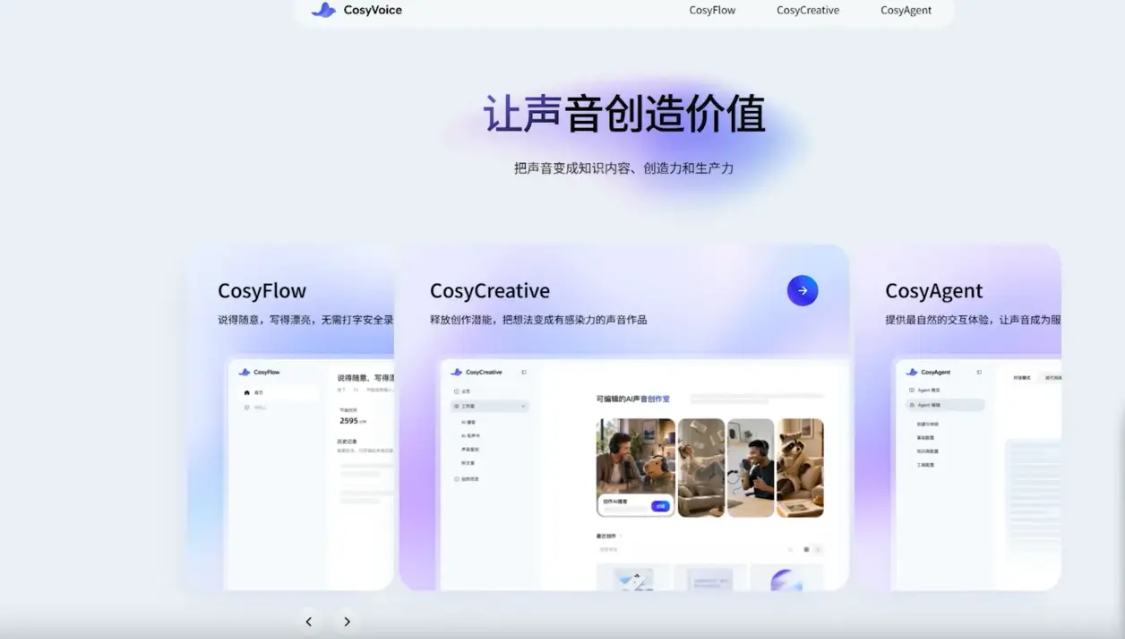Select highlighted Agent 编辑 row in CosyAgent preview

click(x=945, y=405)
